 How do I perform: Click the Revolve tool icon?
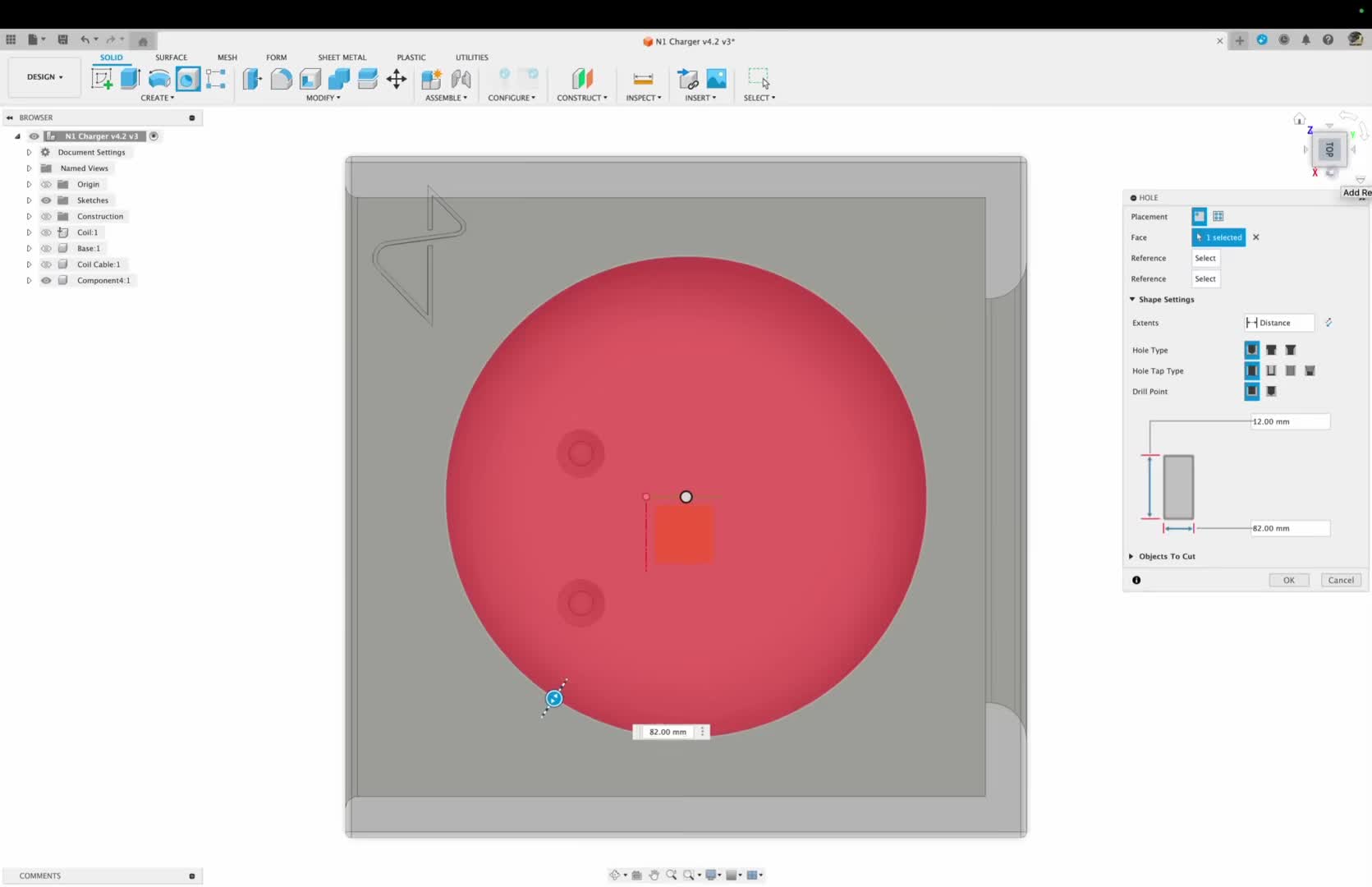159,79
